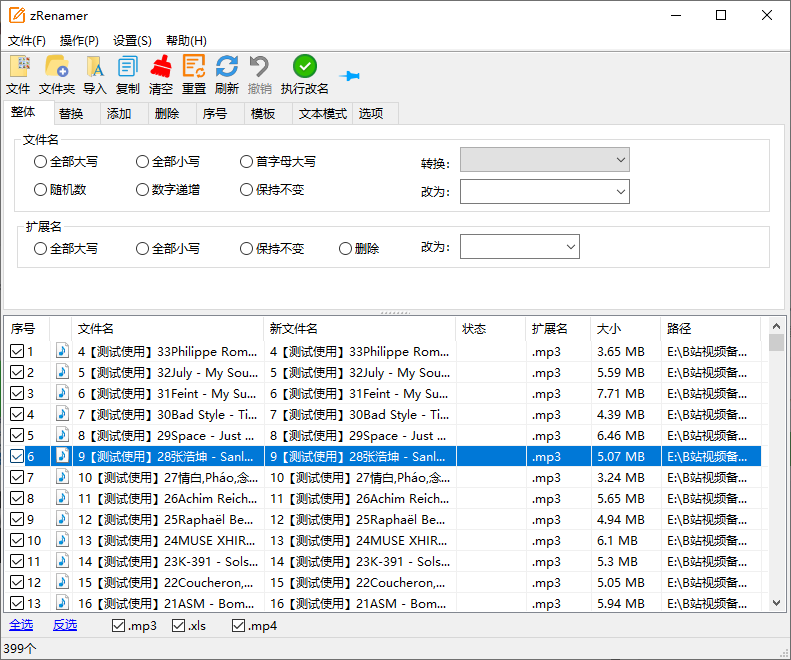Open the 操作(P) menu
This screenshot has width=791, height=660.
click(x=79, y=41)
